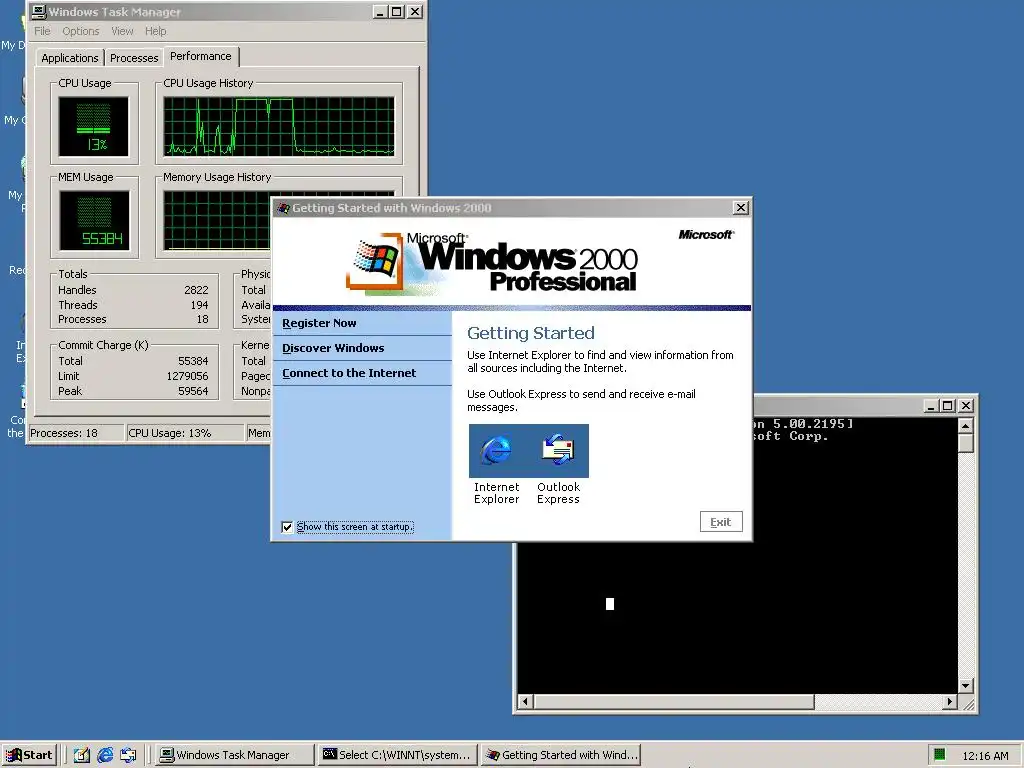
Task: Click the Getting Started heading text
Action: 531,333
